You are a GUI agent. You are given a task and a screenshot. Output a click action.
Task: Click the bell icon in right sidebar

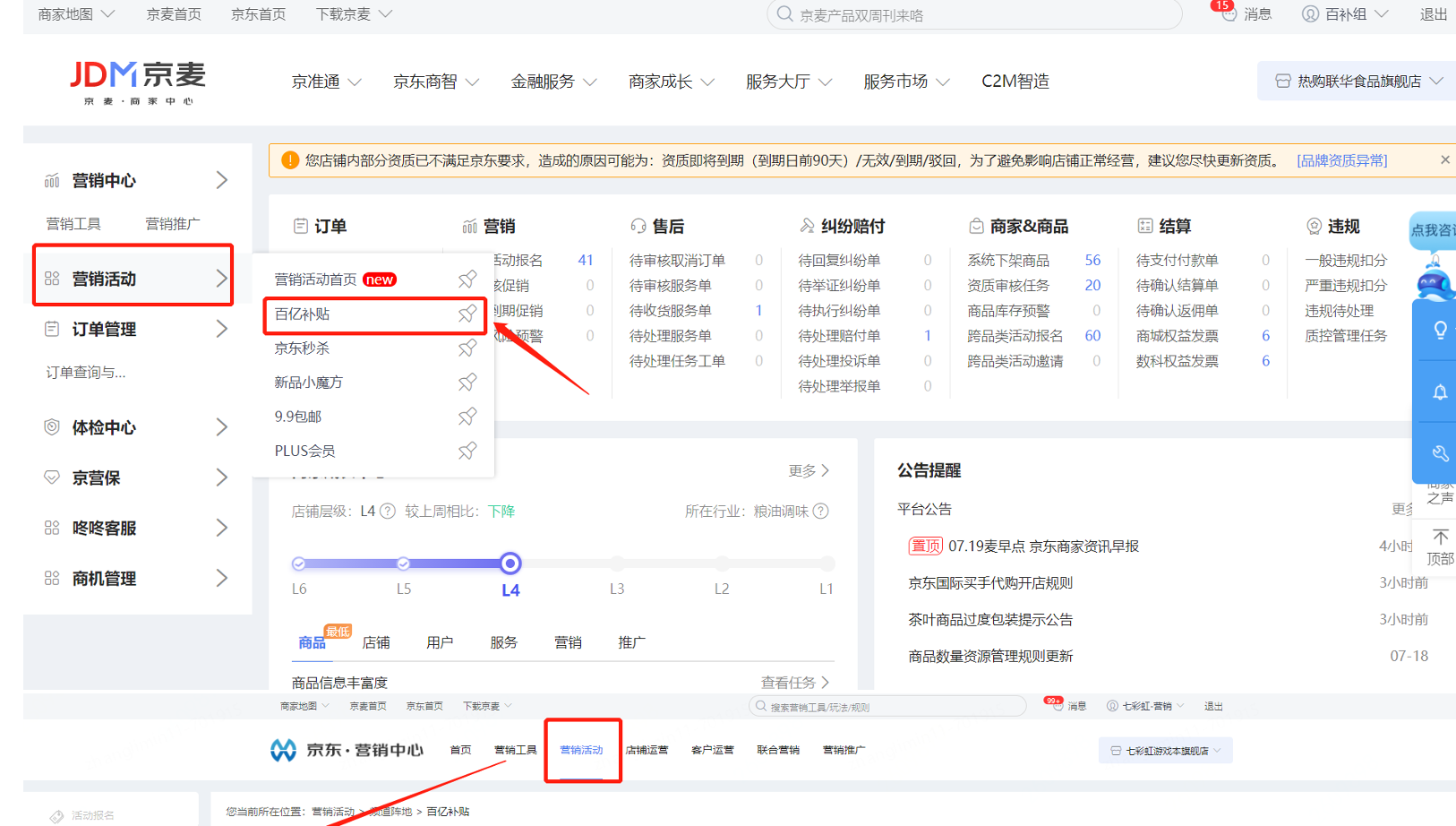(x=1440, y=392)
